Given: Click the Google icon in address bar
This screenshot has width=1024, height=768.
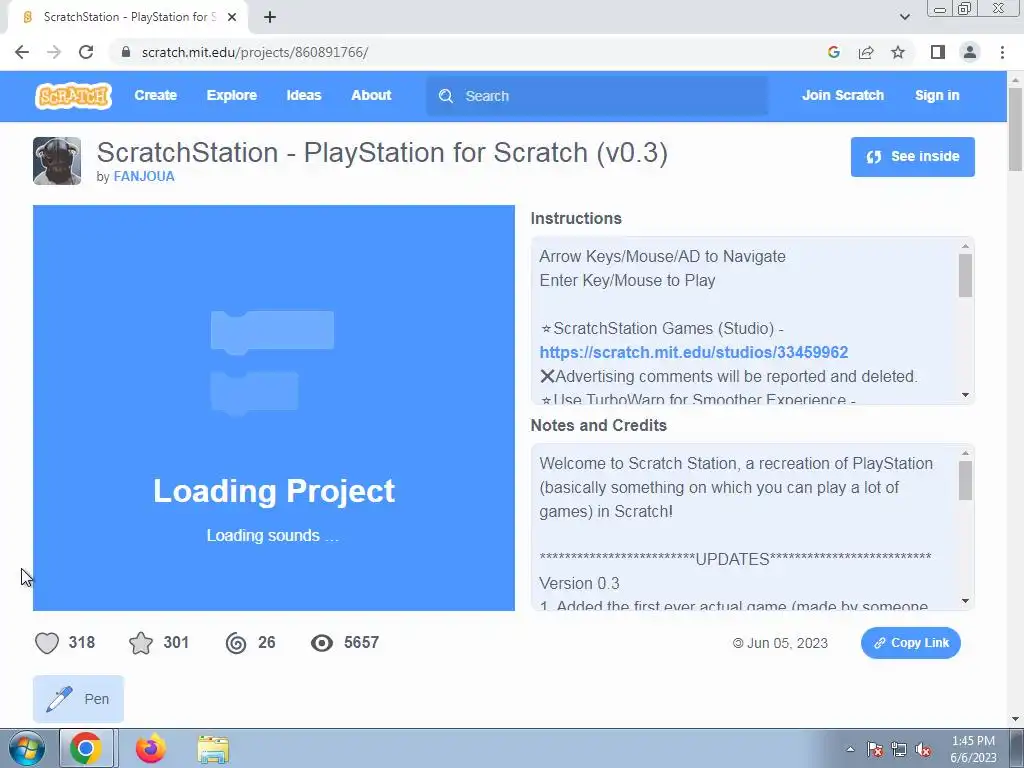Looking at the screenshot, I should 833,52.
